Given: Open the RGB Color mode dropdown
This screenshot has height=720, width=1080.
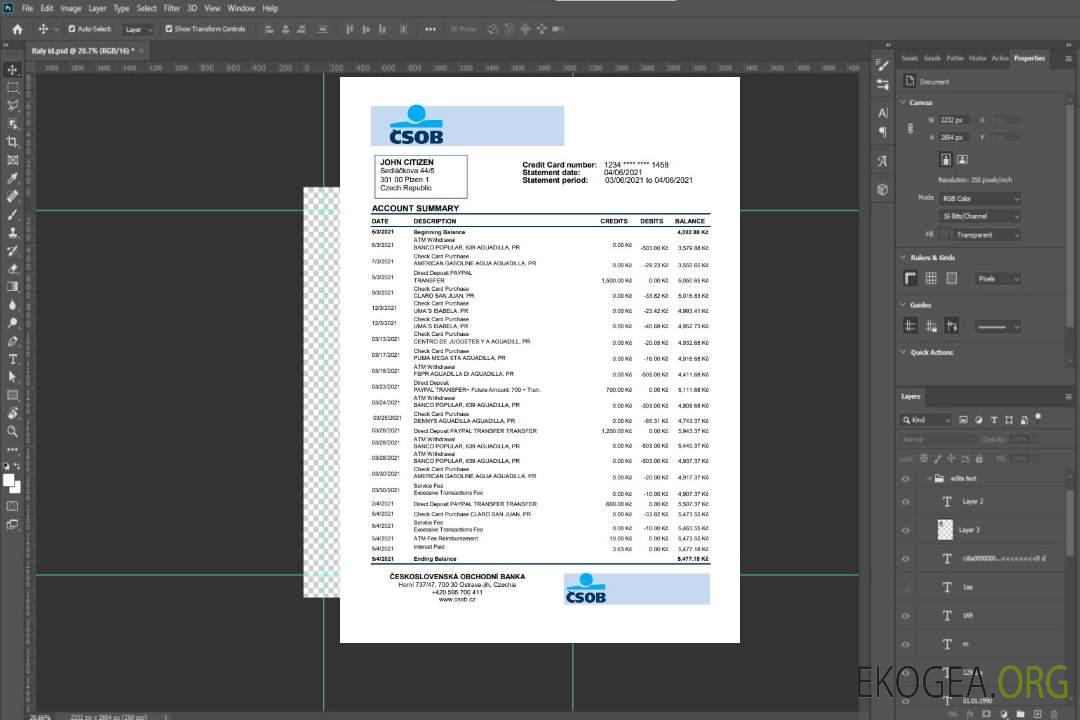Looking at the screenshot, I should (x=980, y=198).
